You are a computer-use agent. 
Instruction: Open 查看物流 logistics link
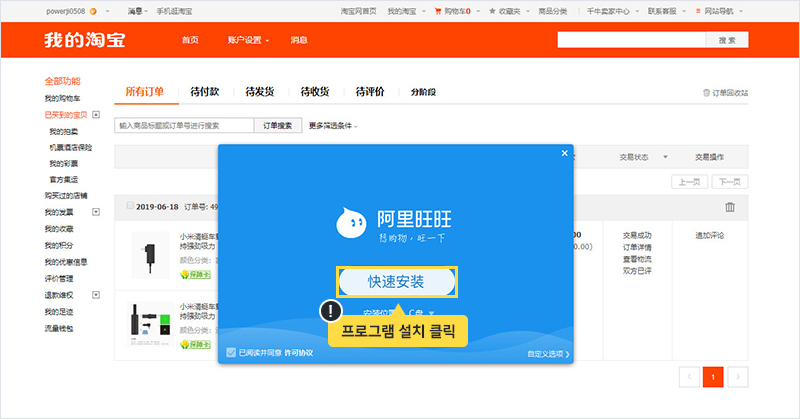click(x=637, y=259)
